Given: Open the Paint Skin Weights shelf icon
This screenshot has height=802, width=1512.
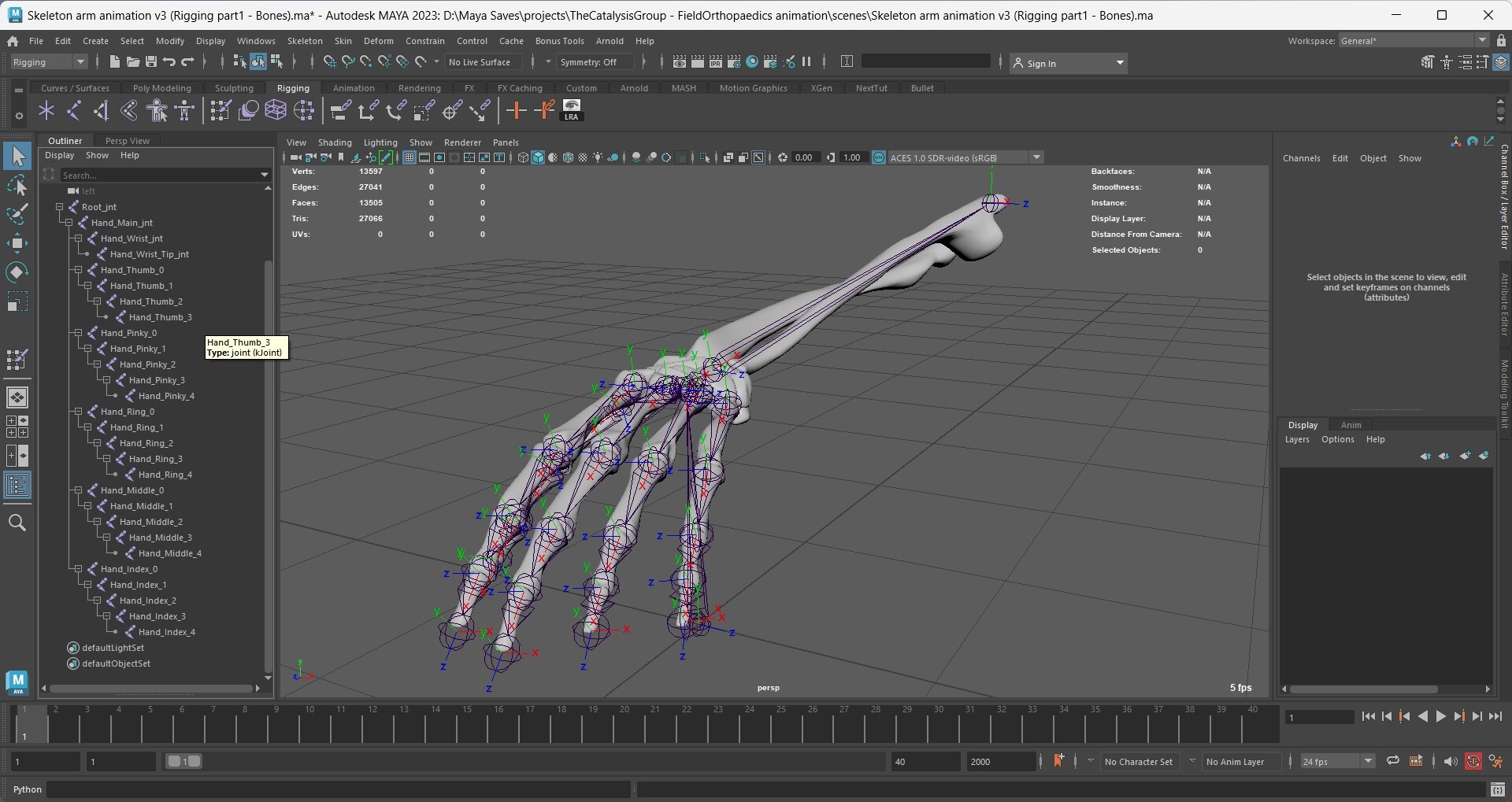Looking at the screenshot, I should click(219, 110).
